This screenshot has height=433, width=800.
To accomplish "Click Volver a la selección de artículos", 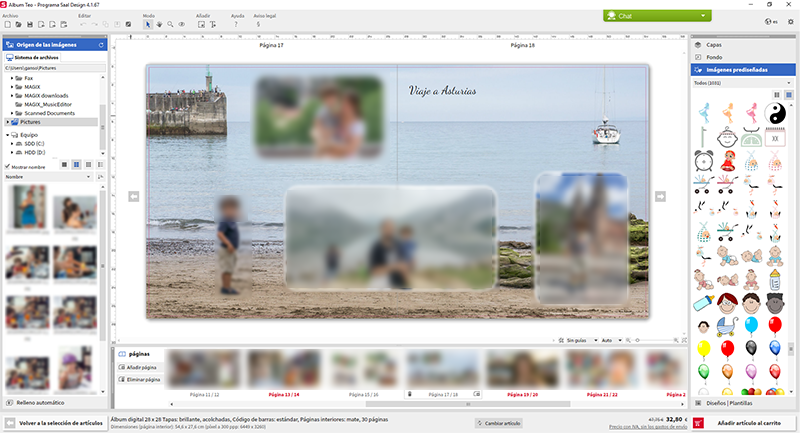I will click(x=55, y=423).
